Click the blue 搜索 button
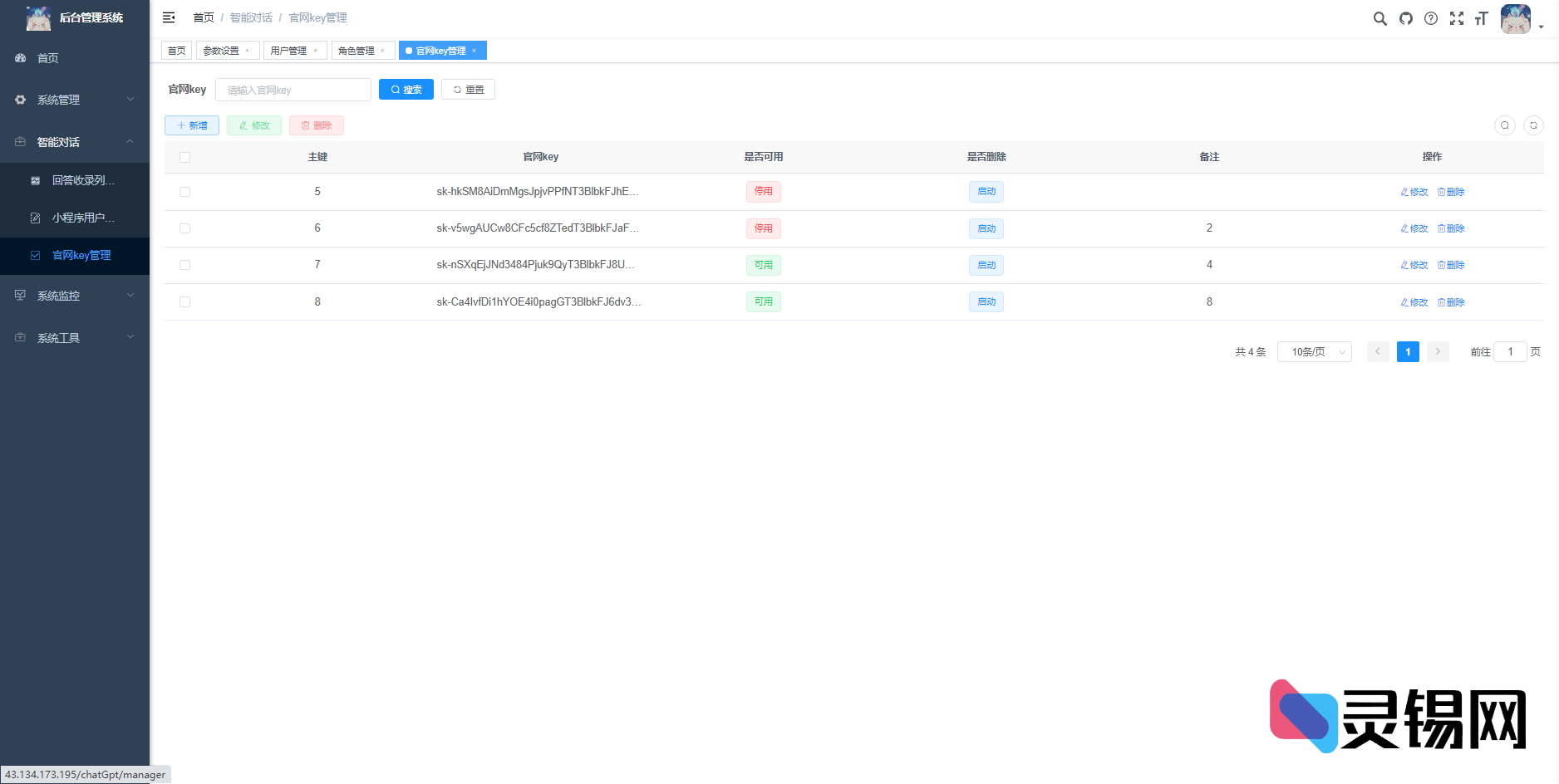The width and height of the screenshot is (1559, 784). pos(406,90)
